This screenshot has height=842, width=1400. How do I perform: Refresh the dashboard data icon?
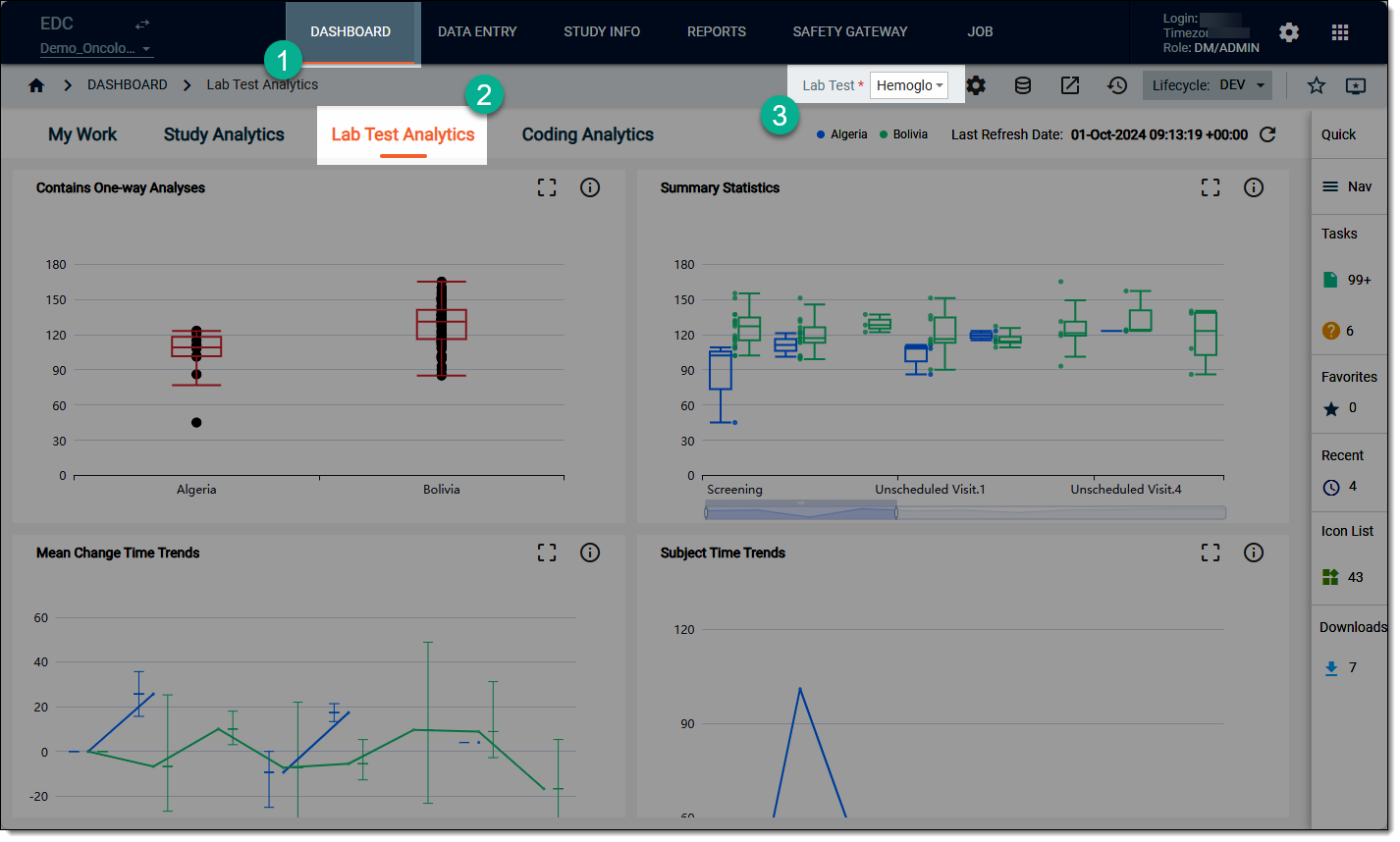point(1267,134)
